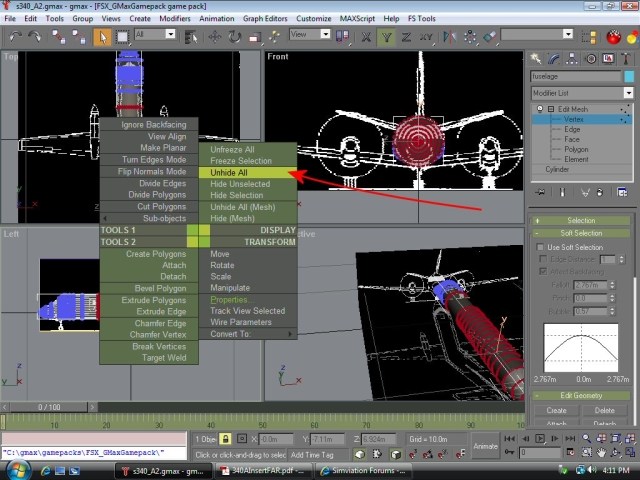Viewport: 640px width, 480px height.
Task: Open the Modifier List dropdown
Action: (581, 93)
